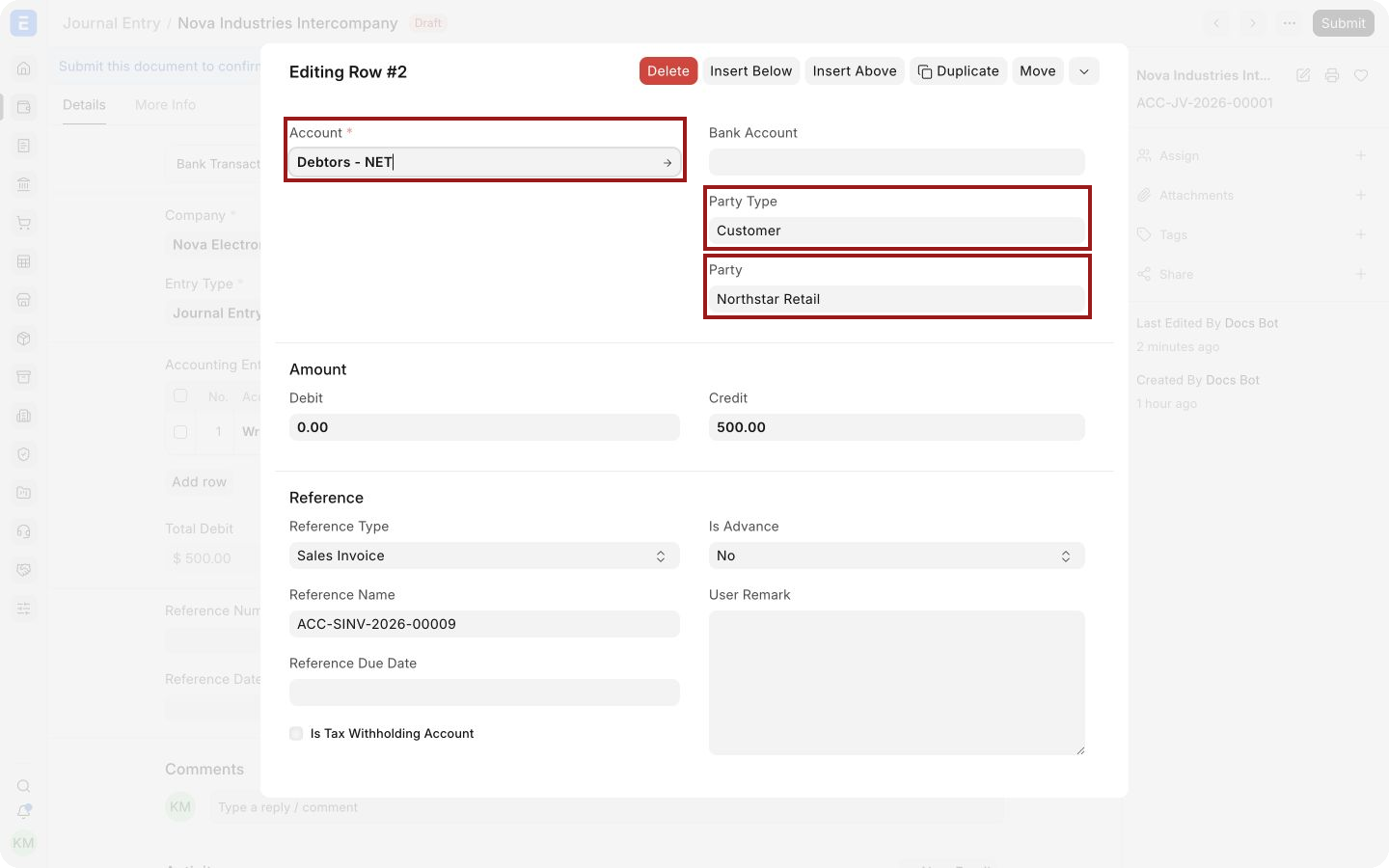Add an attachment with Attachments plus
The width and height of the screenshot is (1389, 868).
pos(1361,195)
